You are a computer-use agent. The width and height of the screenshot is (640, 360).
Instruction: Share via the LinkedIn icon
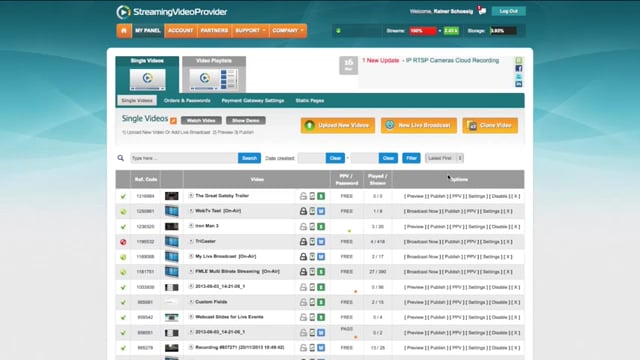(519, 84)
